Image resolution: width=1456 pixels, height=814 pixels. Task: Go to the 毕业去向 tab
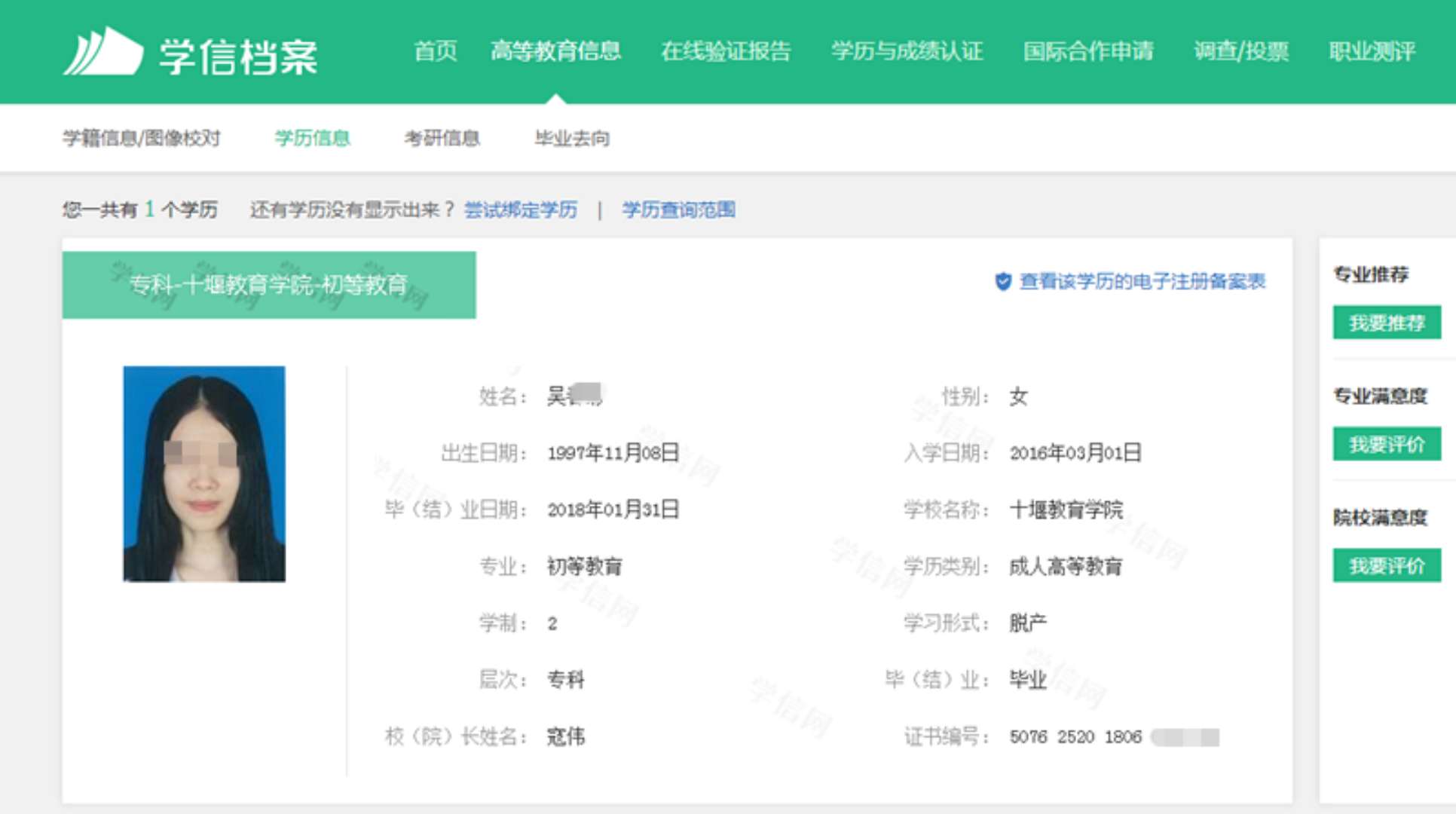click(572, 138)
